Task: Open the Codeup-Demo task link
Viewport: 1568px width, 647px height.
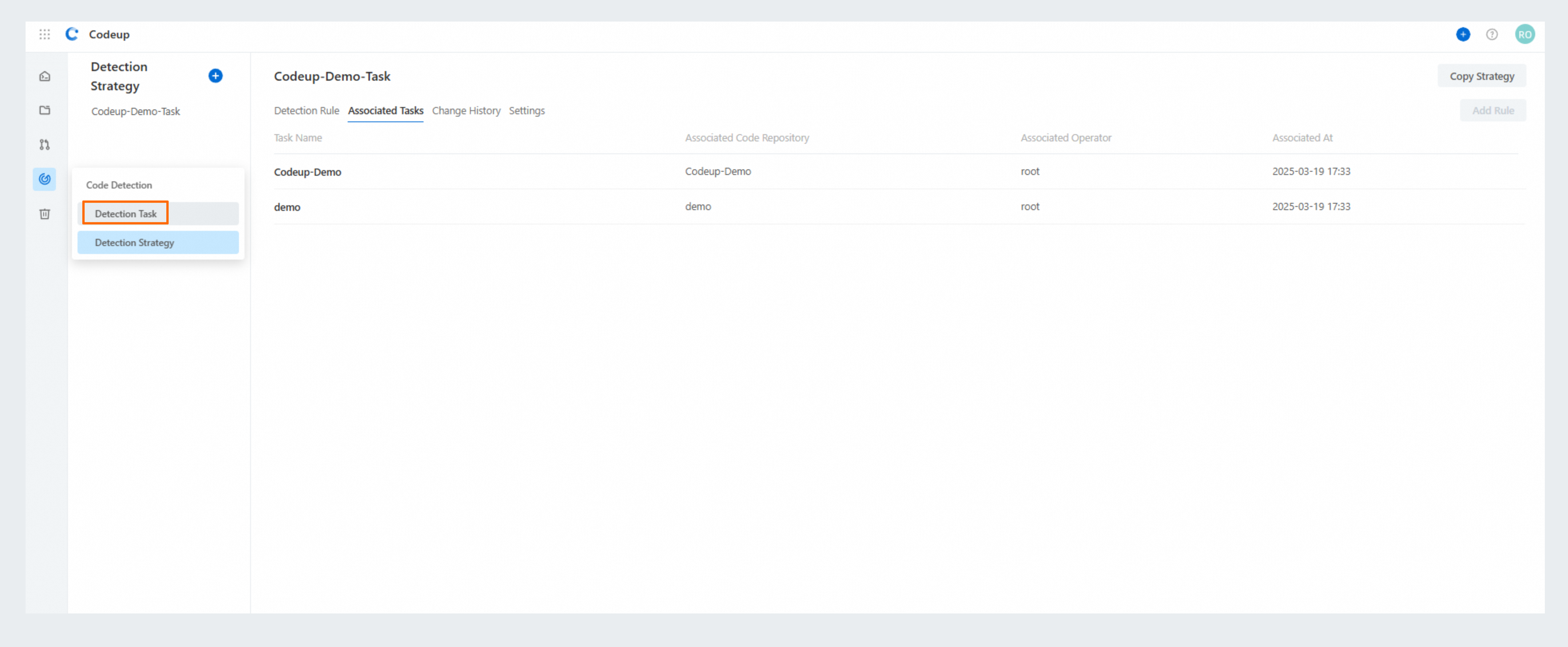Action: (x=307, y=172)
